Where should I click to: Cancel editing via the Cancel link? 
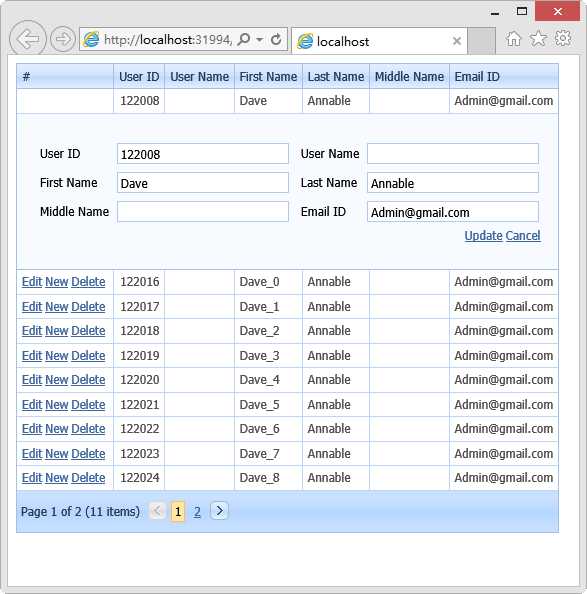coord(523,236)
